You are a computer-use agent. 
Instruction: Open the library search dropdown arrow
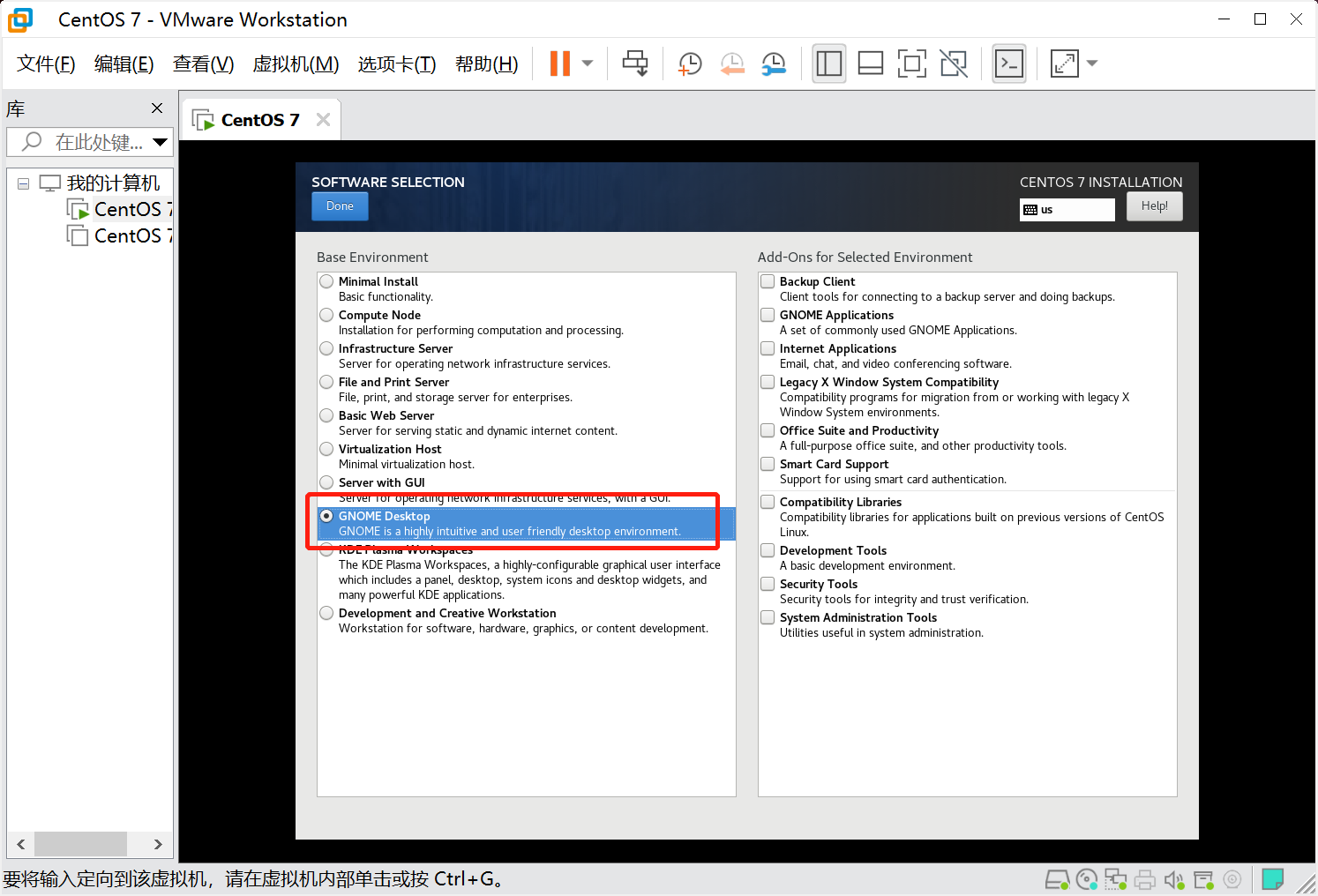[x=160, y=142]
